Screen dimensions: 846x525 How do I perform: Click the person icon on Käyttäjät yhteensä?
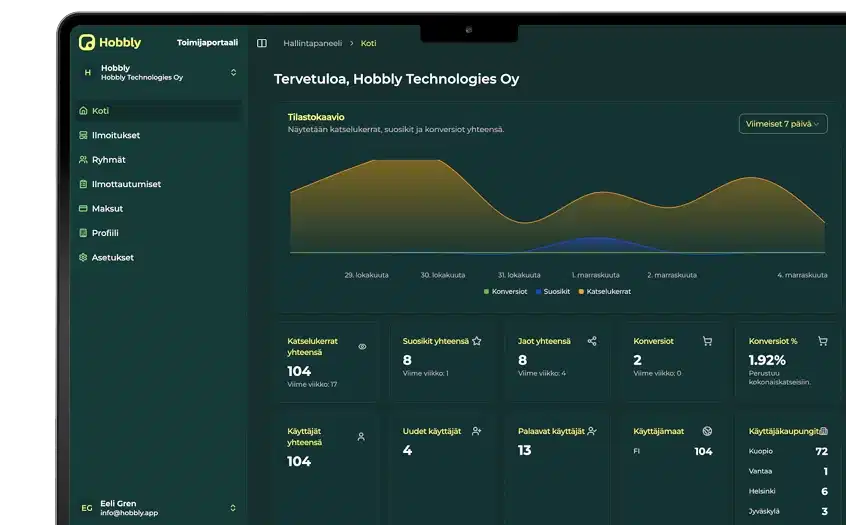(361, 437)
